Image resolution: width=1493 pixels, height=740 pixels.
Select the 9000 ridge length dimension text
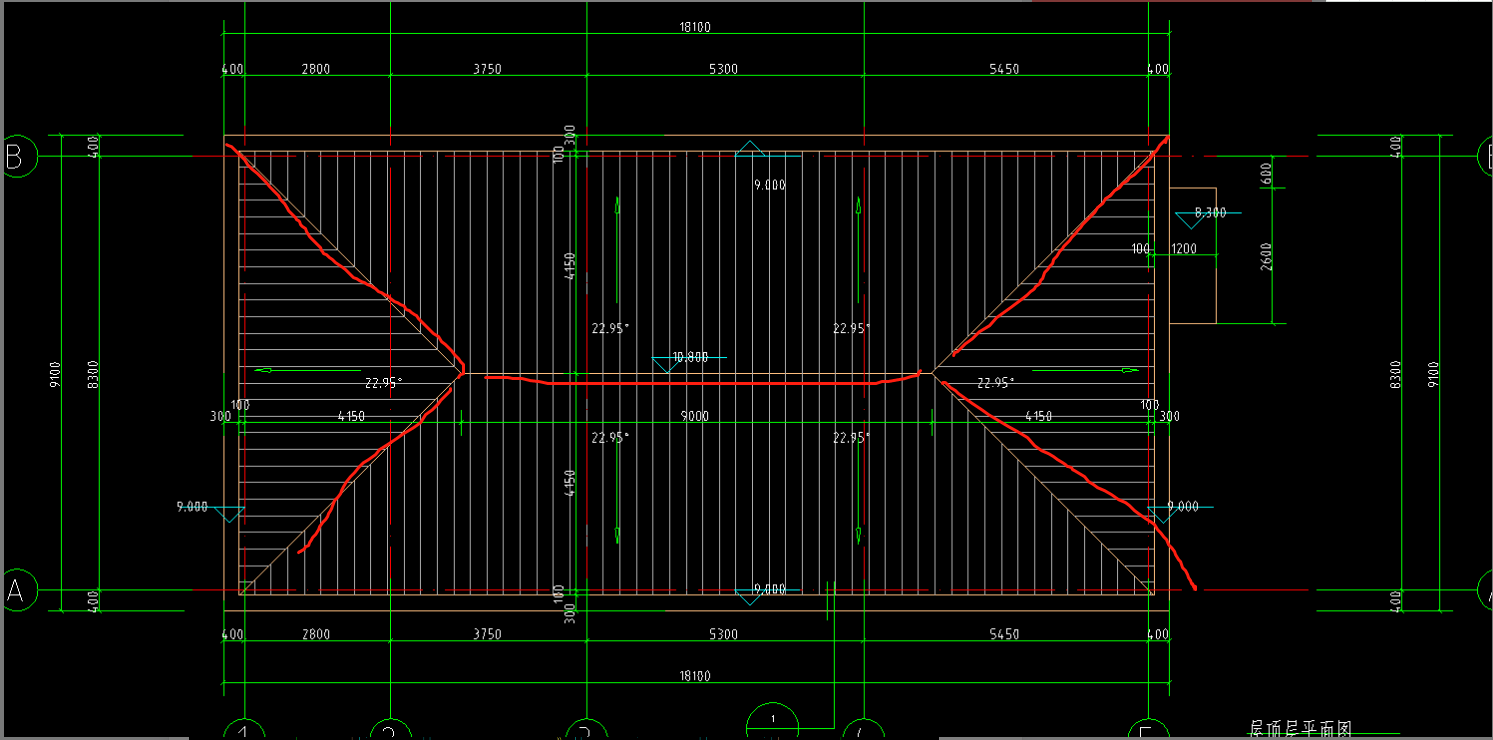[x=695, y=416]
